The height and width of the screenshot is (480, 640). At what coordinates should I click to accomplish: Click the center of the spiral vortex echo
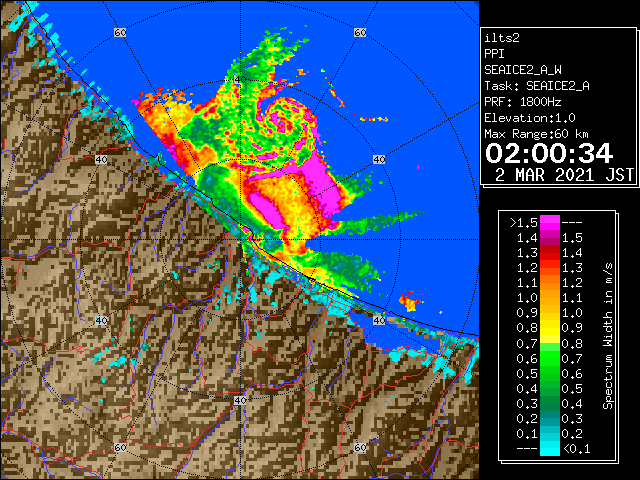point(282,121)
